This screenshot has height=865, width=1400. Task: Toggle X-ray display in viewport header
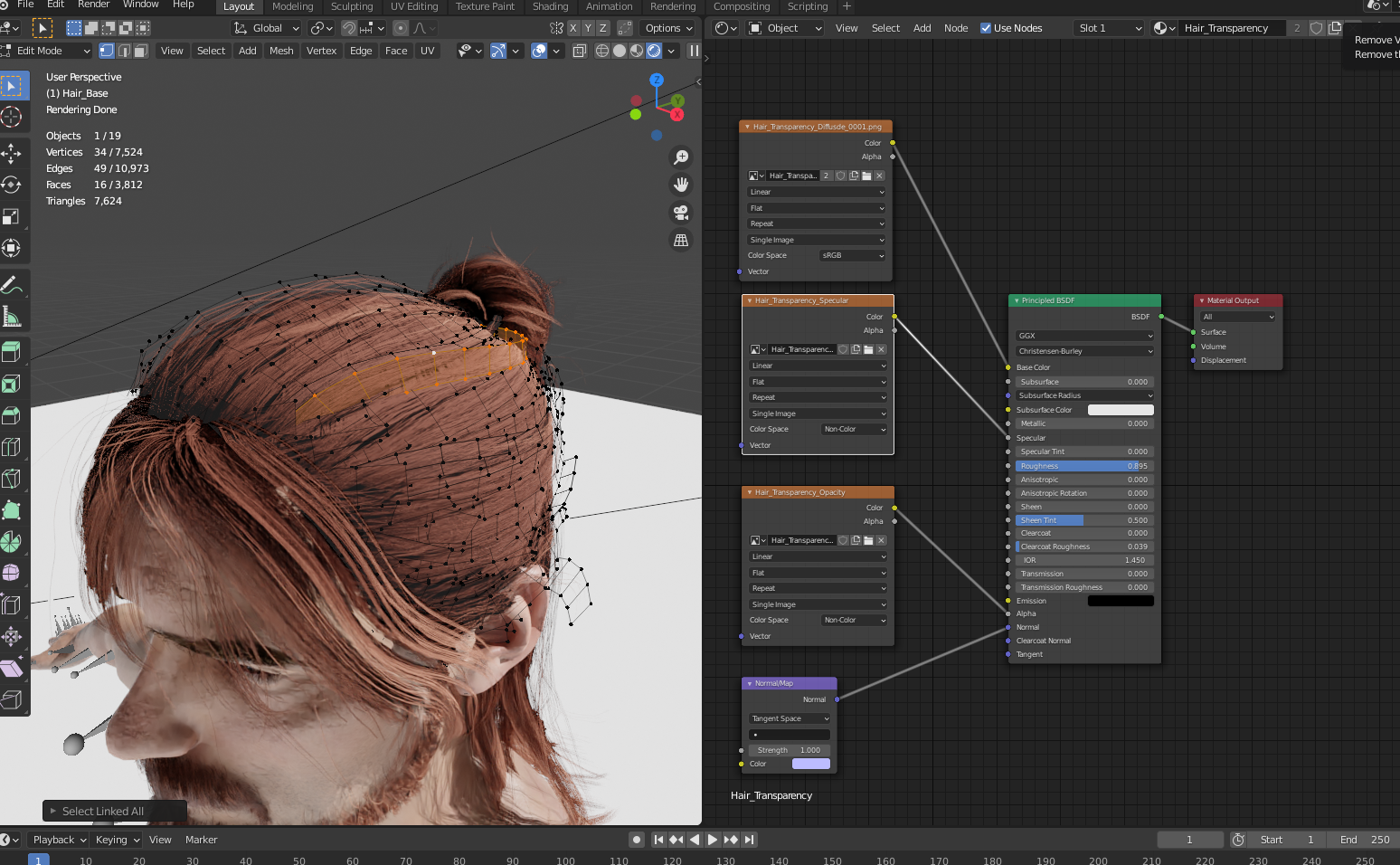click(579, 51)
